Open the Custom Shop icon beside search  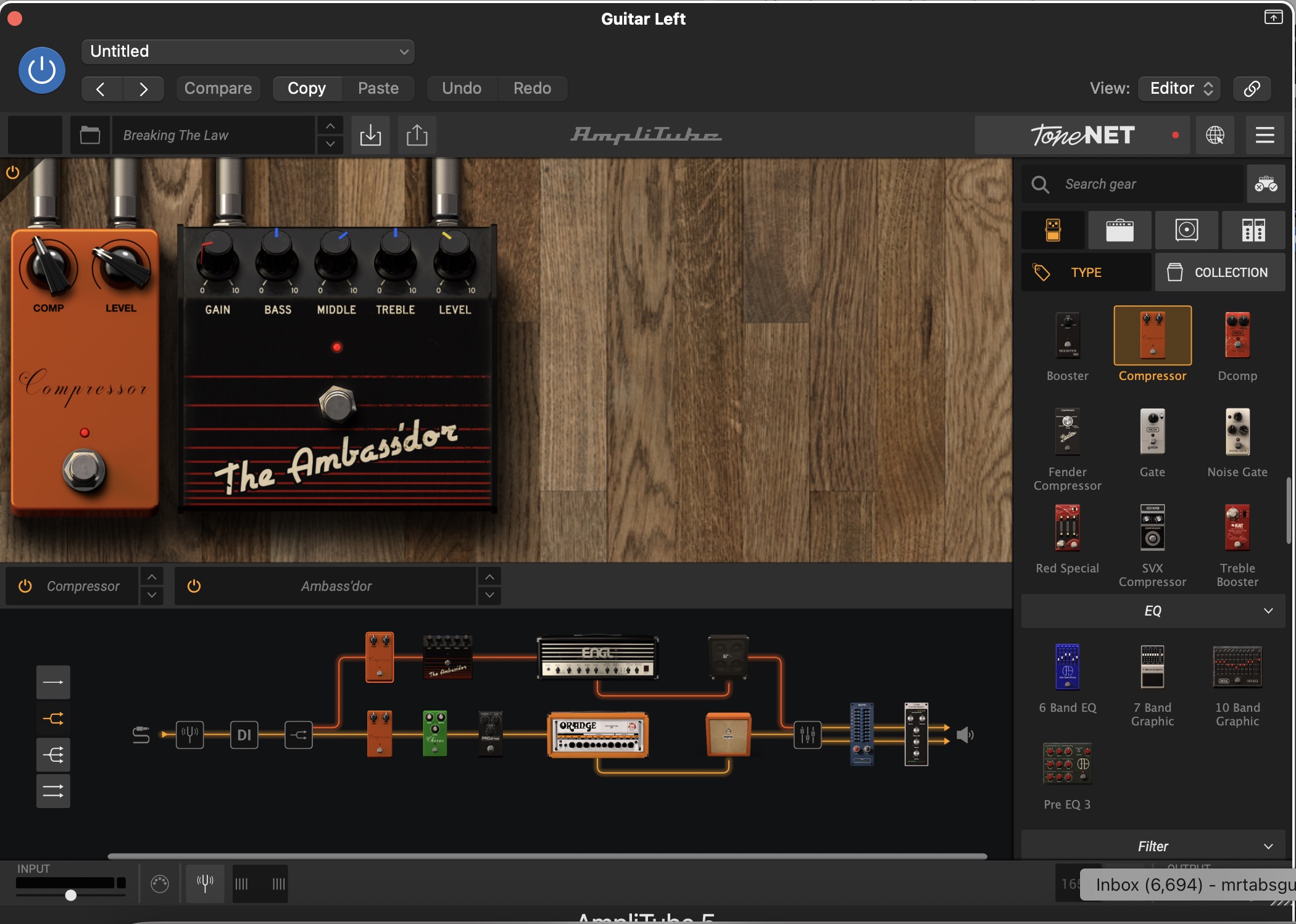[x=1266, y=184]
